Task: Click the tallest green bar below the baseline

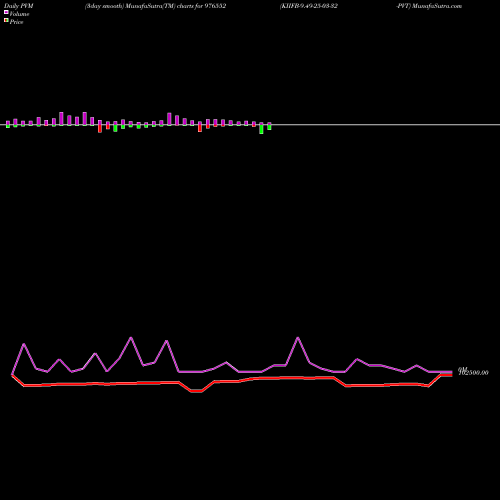Action: [261, 129]
